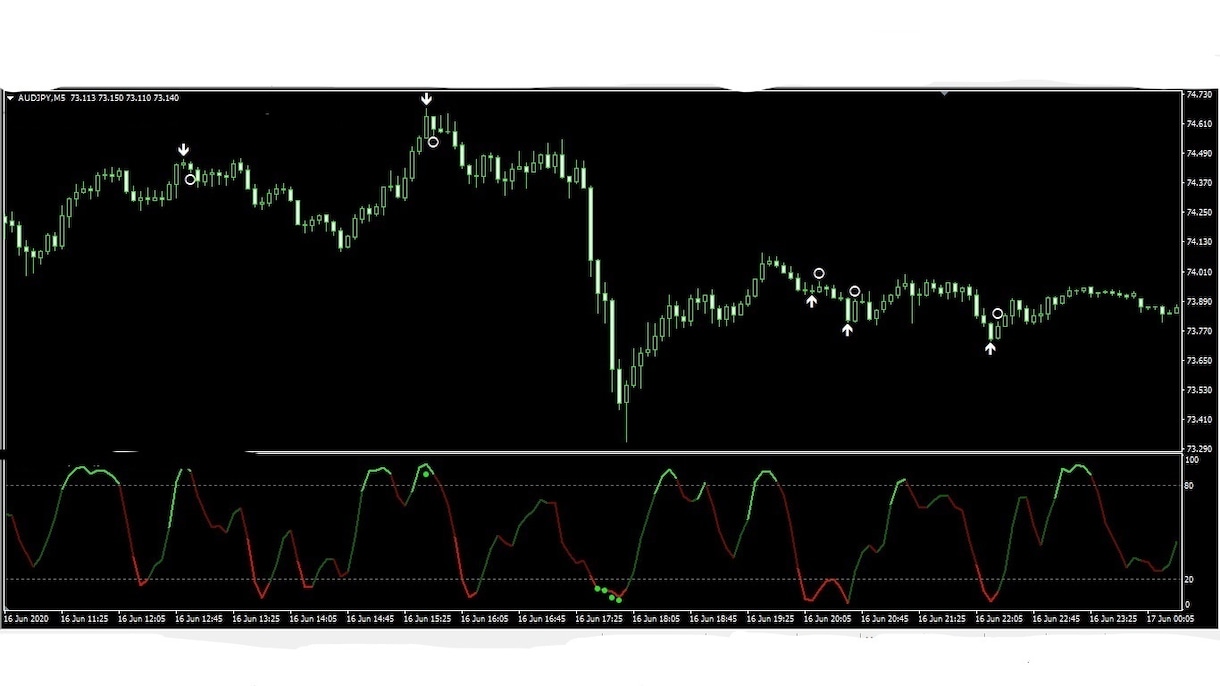Click the 16 Jun 2020 date label
Viewport: 1220px width, 686px height.
tap(26, 619)
